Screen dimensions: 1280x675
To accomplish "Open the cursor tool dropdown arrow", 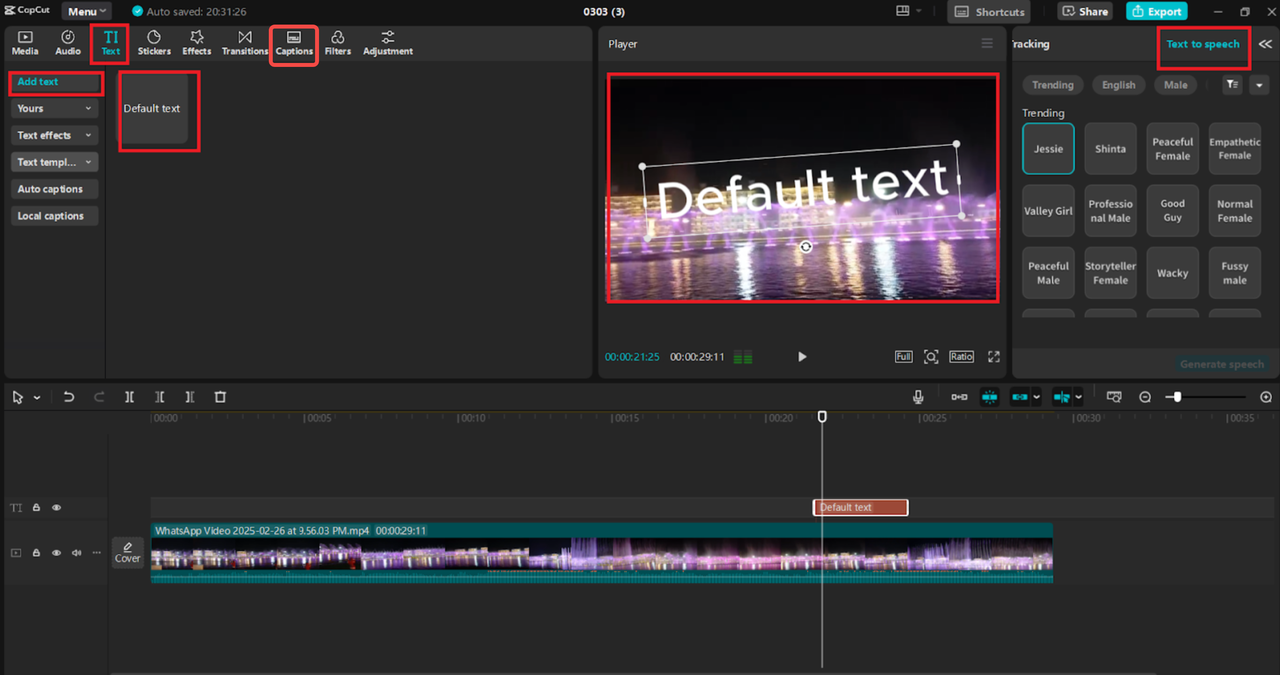I will tap(37, 397).
